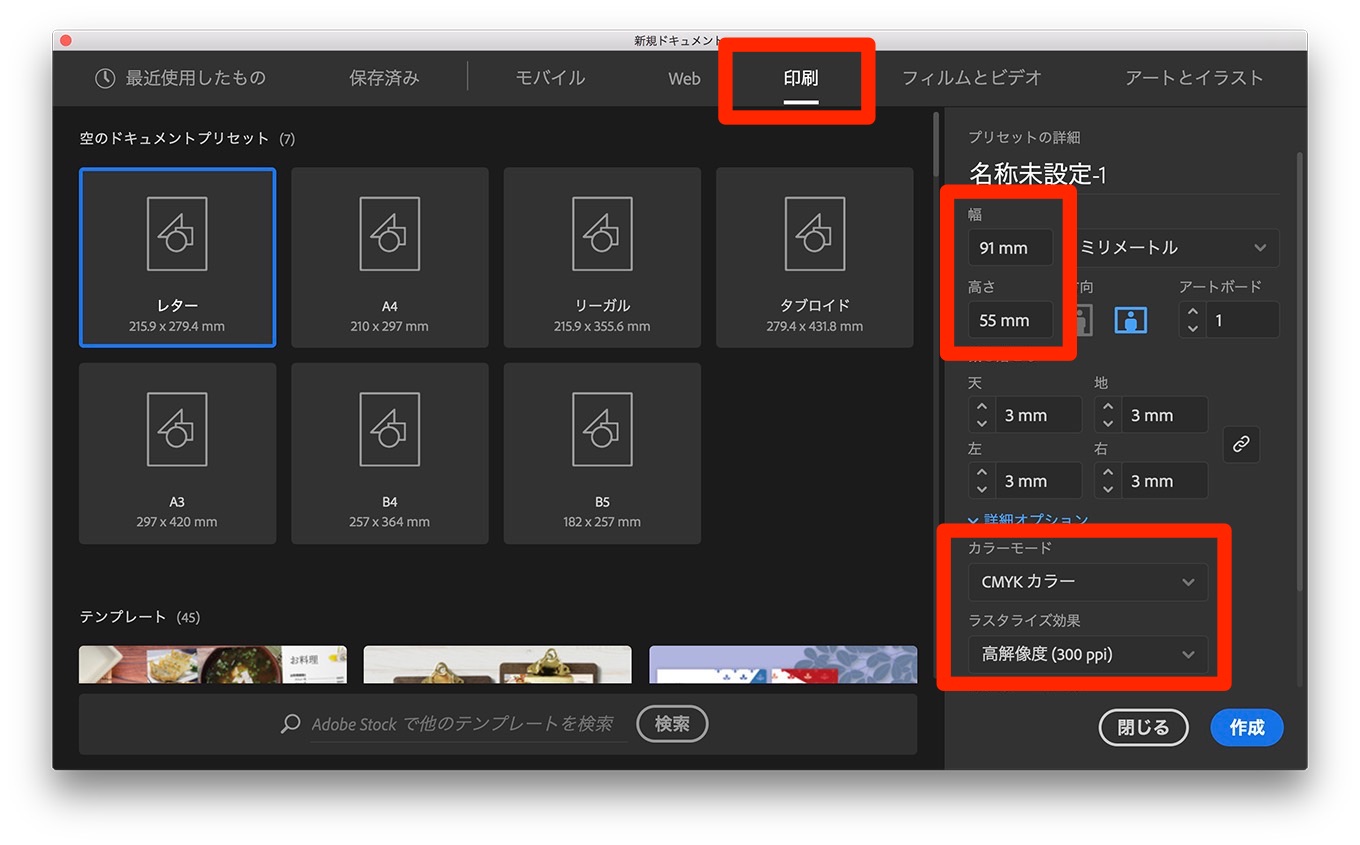Decrease the 右 bleed value
This screenshot has height=845, width=1360.
(1108, 489)
